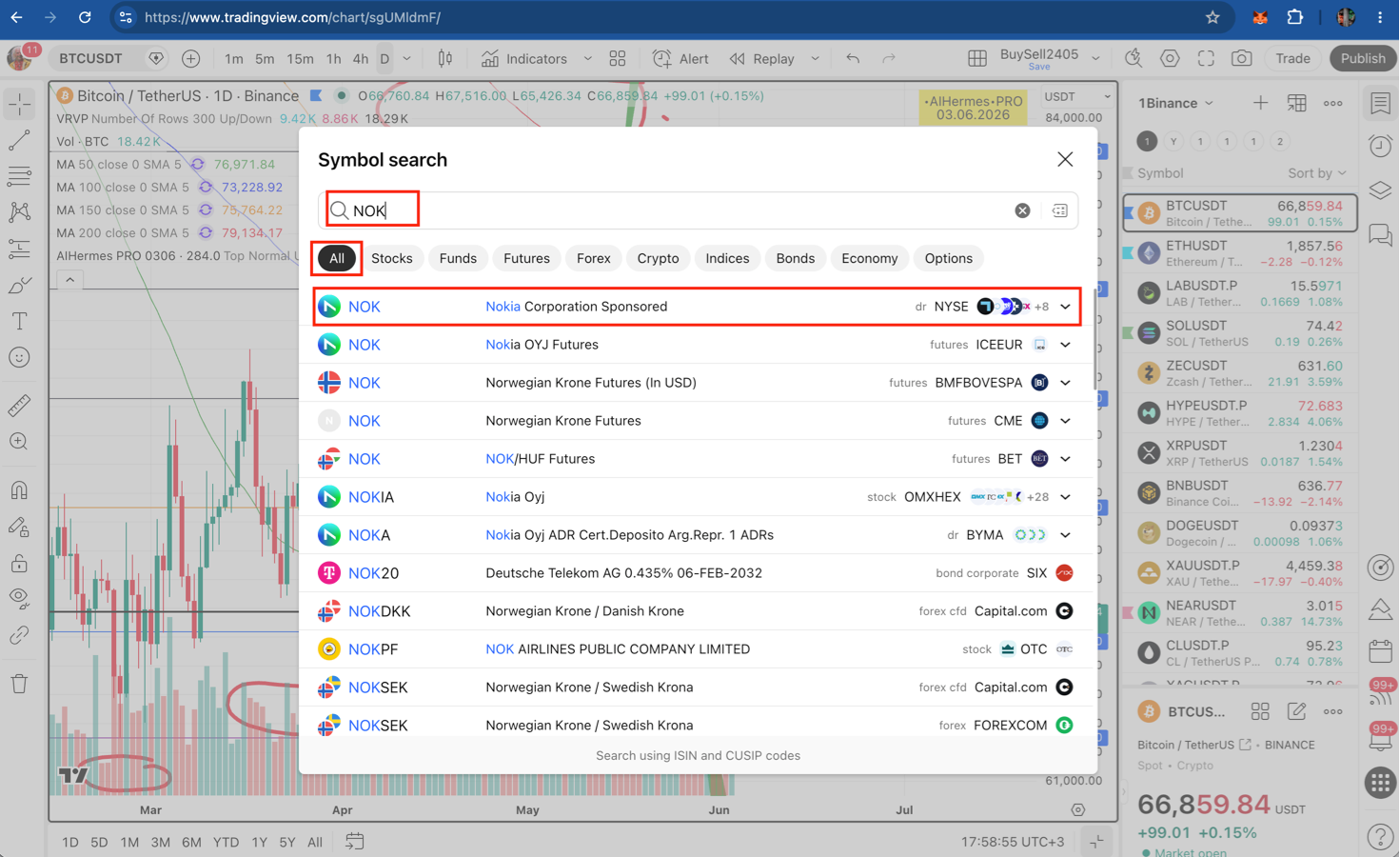
Task: Open indicator templates grid icon
Action: (618, 59)
